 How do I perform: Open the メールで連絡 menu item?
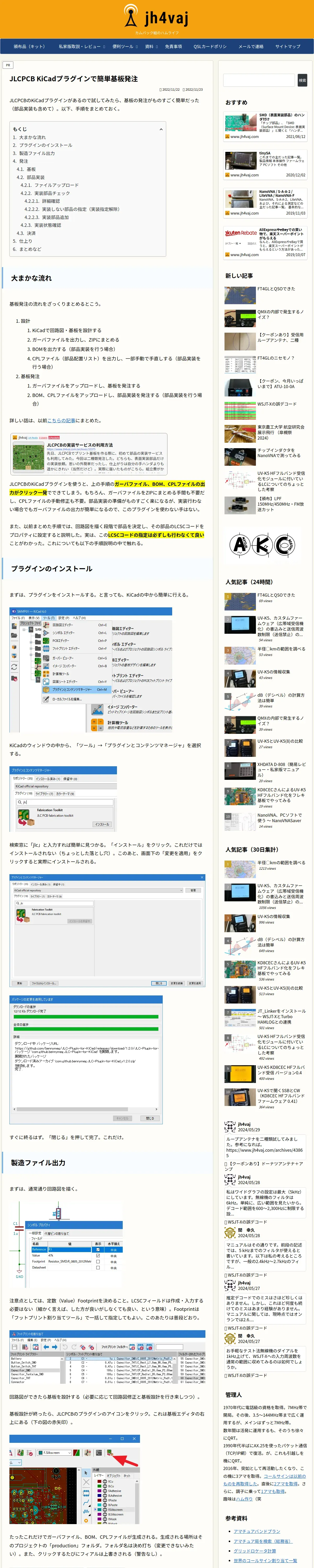click(251, 46)
